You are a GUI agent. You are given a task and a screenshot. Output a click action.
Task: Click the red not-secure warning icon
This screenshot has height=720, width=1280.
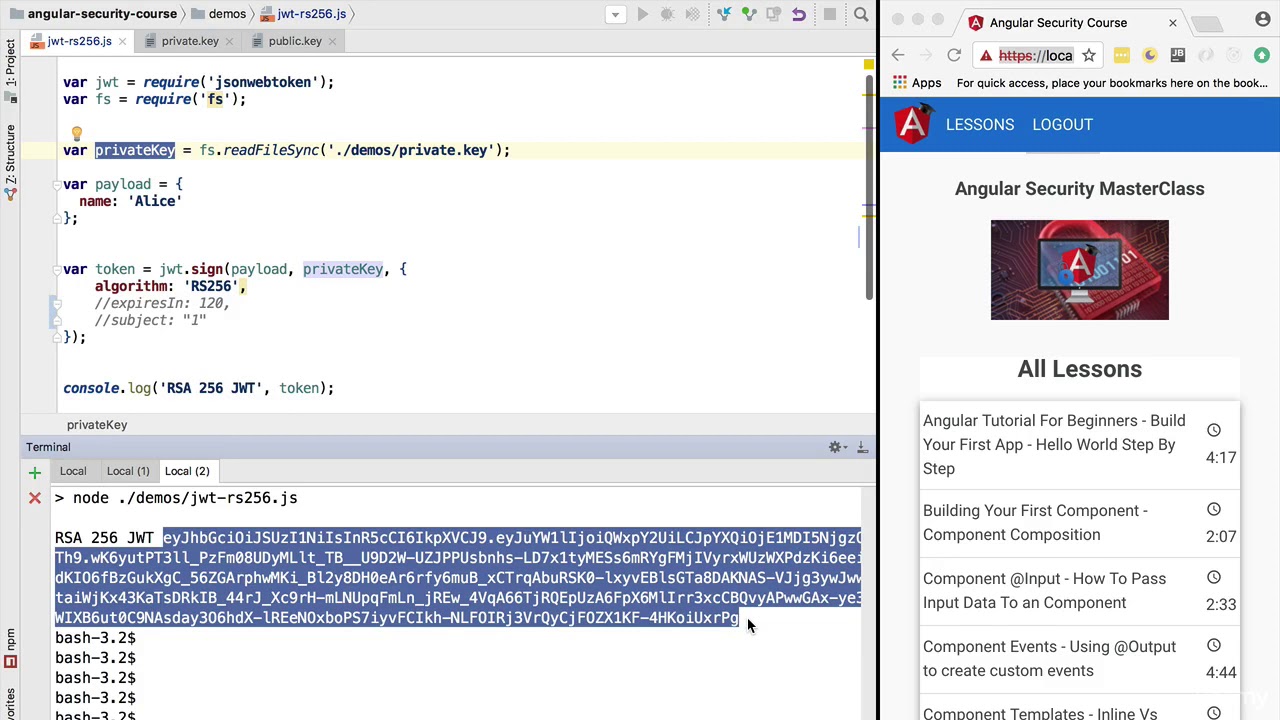click(986, 56)
